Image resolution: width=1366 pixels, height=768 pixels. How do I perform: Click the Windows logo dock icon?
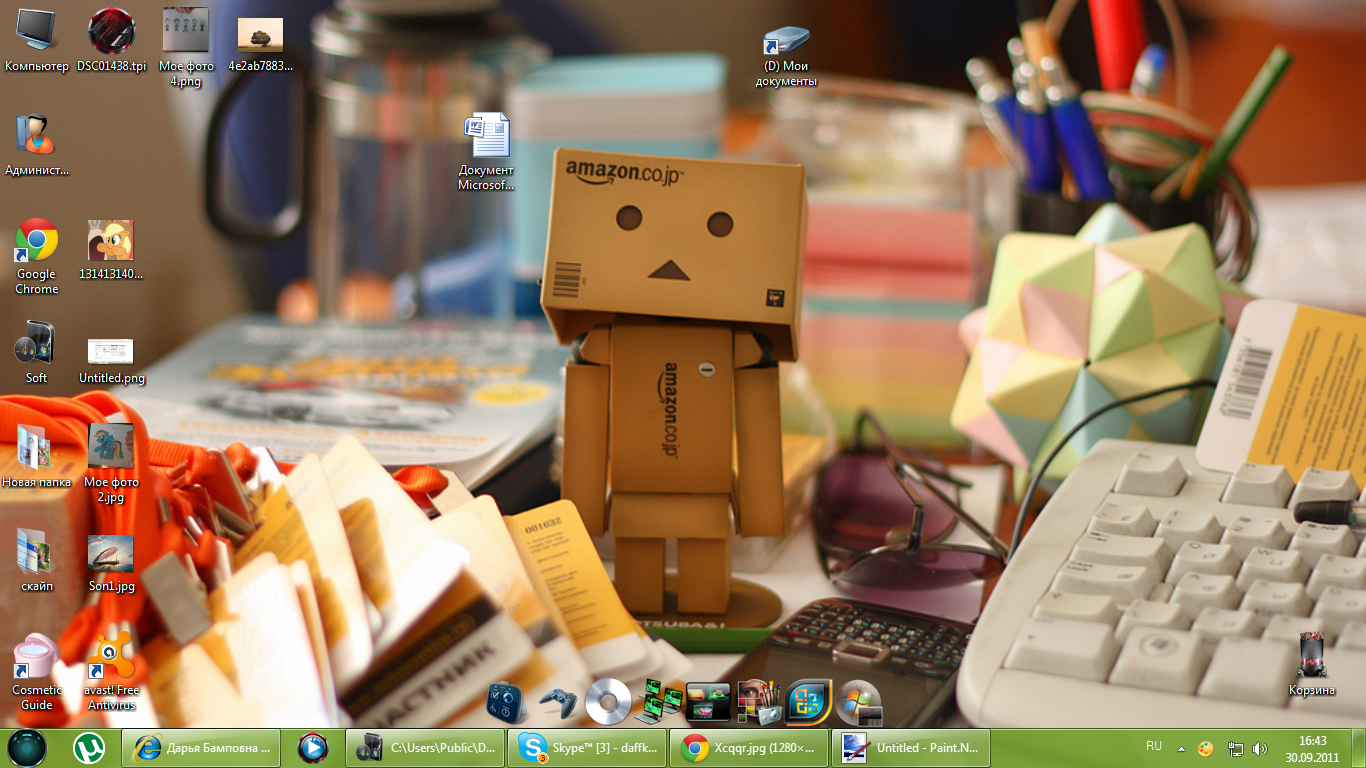click(859, 702)
